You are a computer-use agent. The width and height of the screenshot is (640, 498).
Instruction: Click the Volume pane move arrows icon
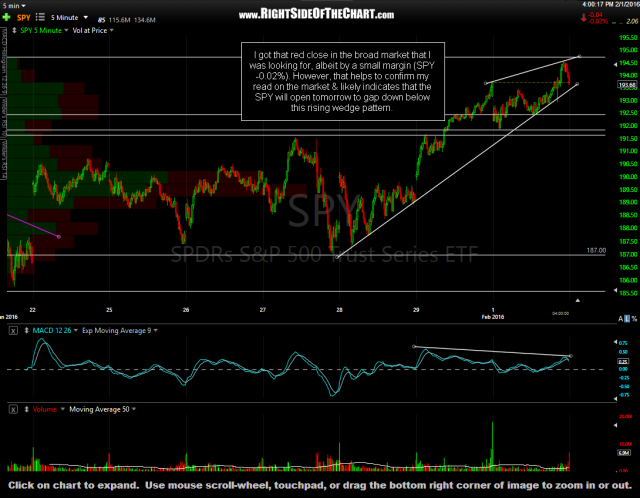[x=27, y=409]
